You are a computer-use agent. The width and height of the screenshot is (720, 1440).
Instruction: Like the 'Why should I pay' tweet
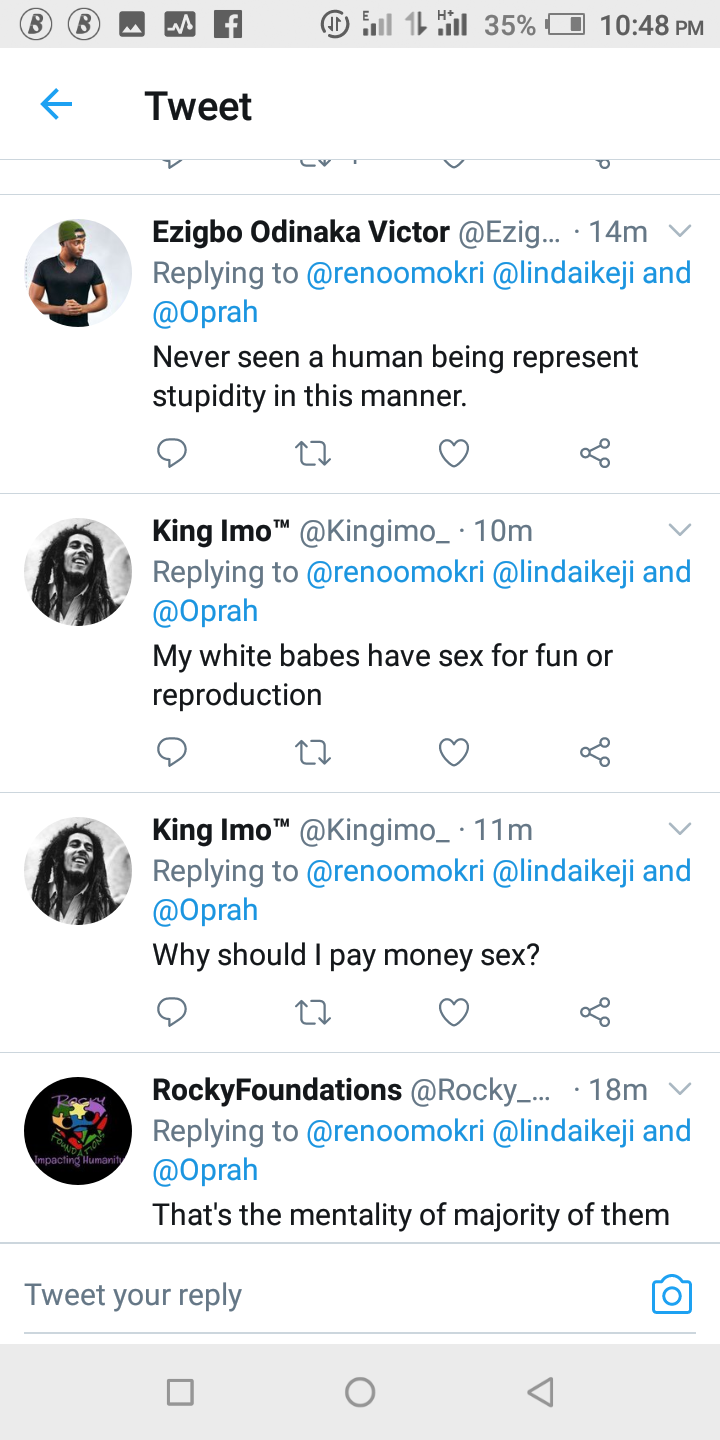click(x=454, y=1013)
